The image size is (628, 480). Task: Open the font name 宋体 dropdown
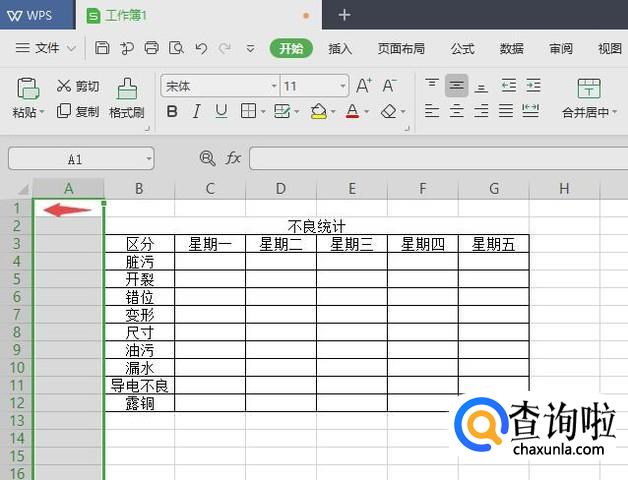coord(274,86)
